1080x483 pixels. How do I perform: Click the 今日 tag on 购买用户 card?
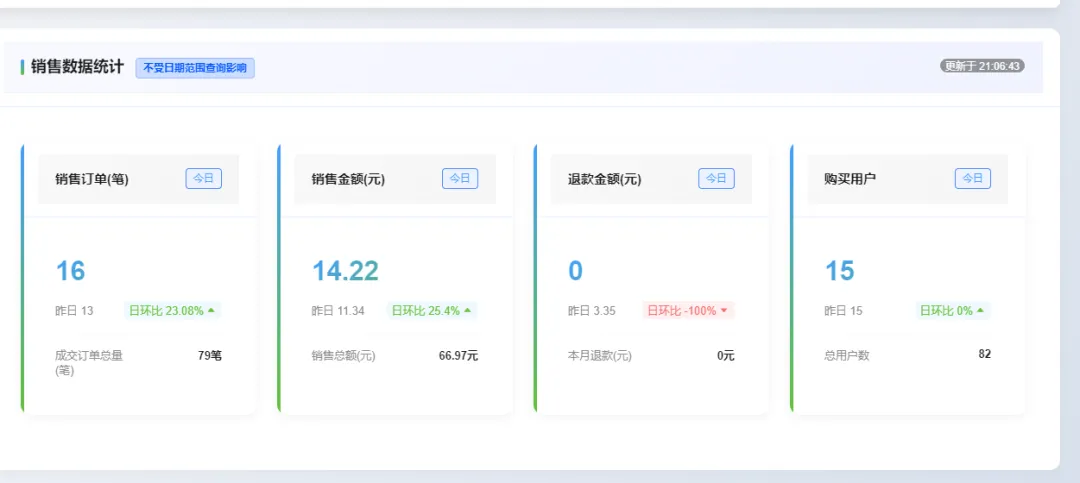(x=973, y=178)
